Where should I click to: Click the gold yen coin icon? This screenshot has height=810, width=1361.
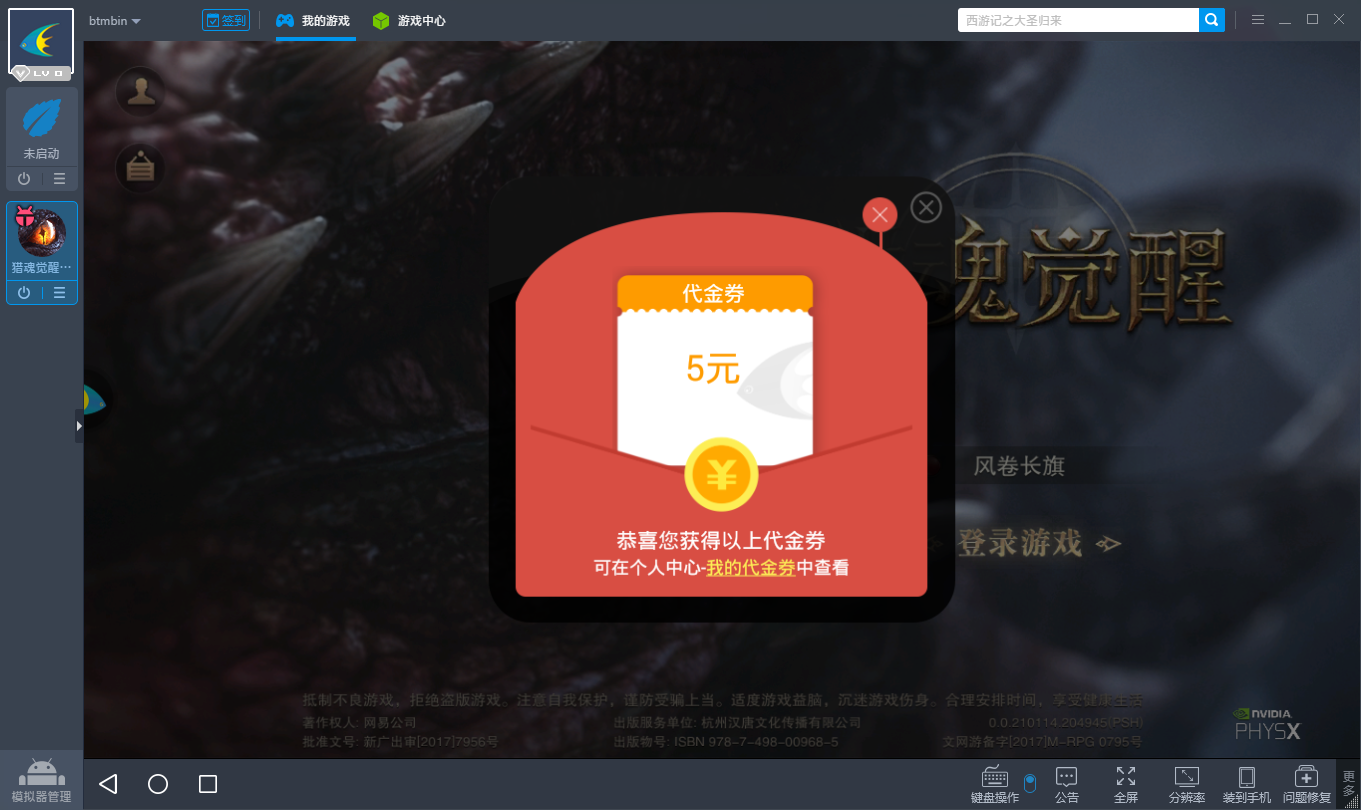click(x=721, y=475)
